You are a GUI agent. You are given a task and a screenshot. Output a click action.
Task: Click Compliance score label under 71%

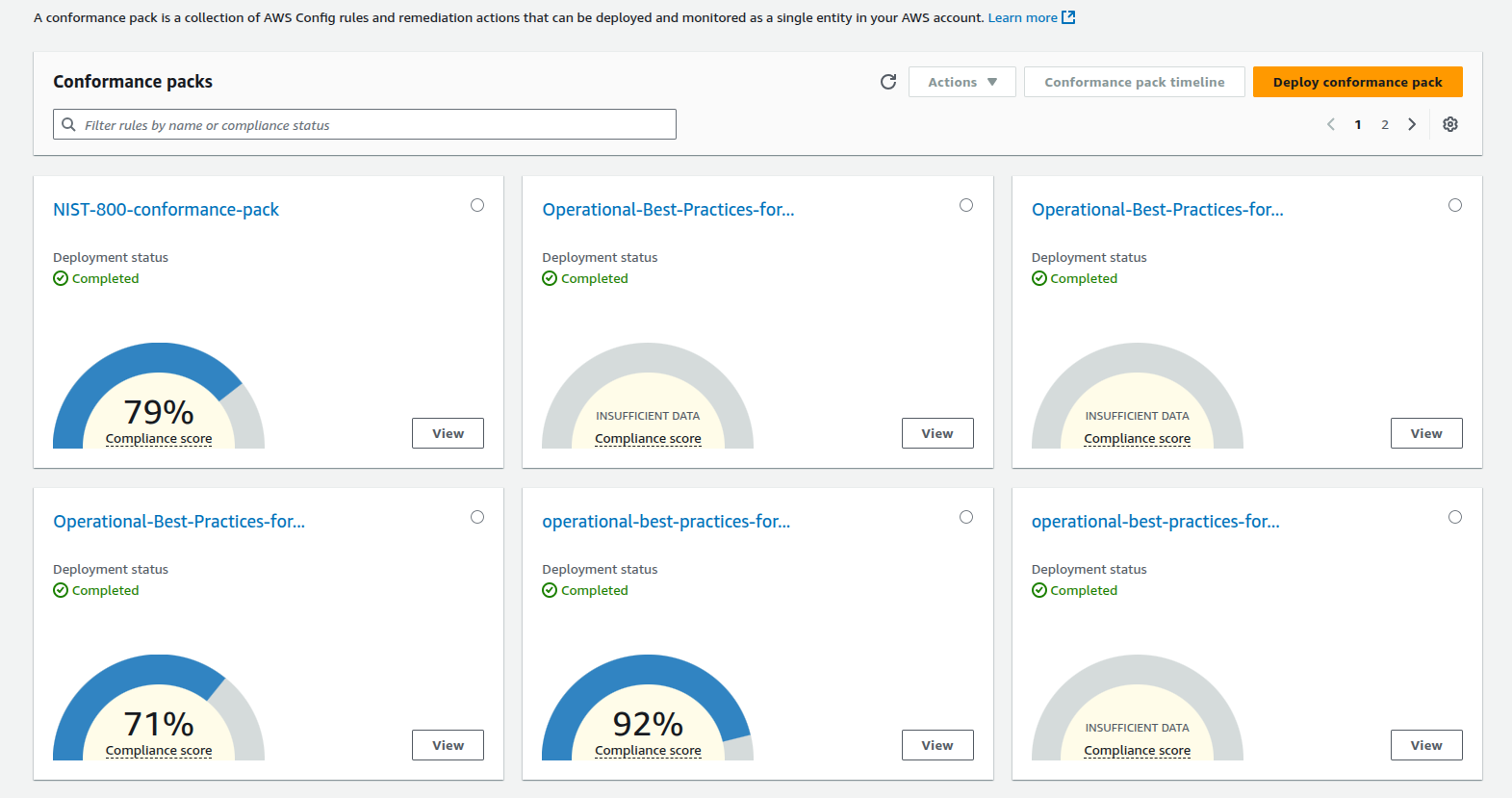click(159, 750)
